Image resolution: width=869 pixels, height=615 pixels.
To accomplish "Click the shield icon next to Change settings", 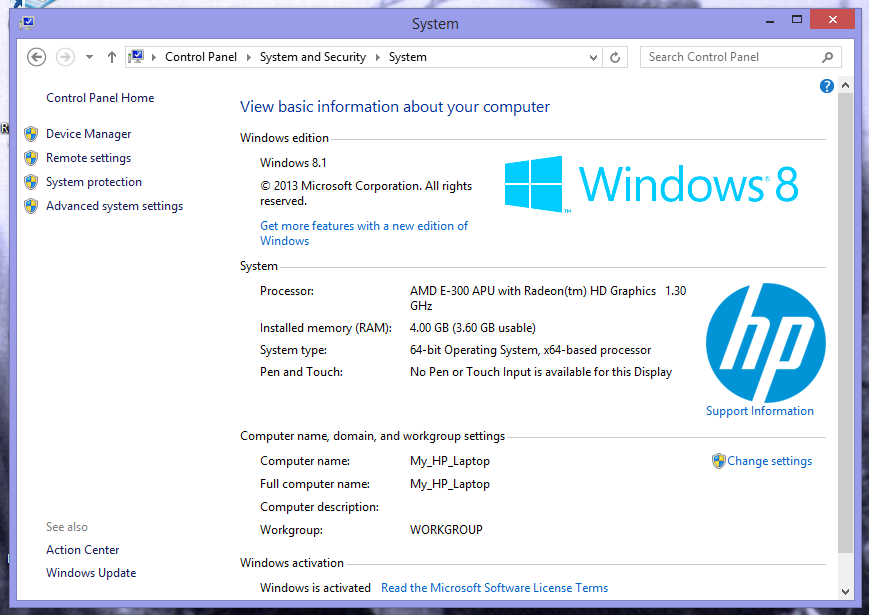I will [719, 461].
